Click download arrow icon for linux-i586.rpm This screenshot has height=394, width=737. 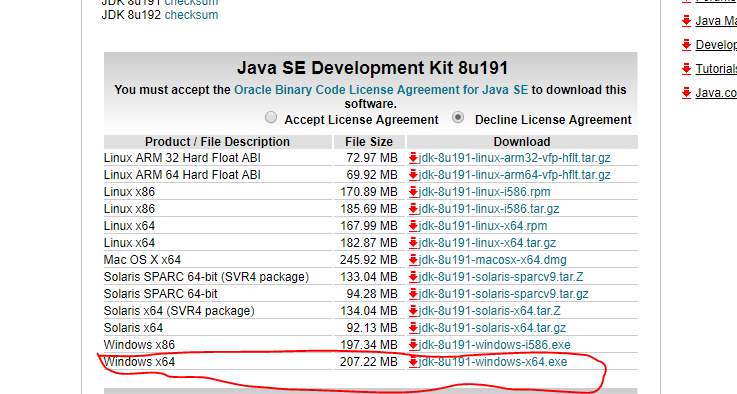[x=413, y=192]
